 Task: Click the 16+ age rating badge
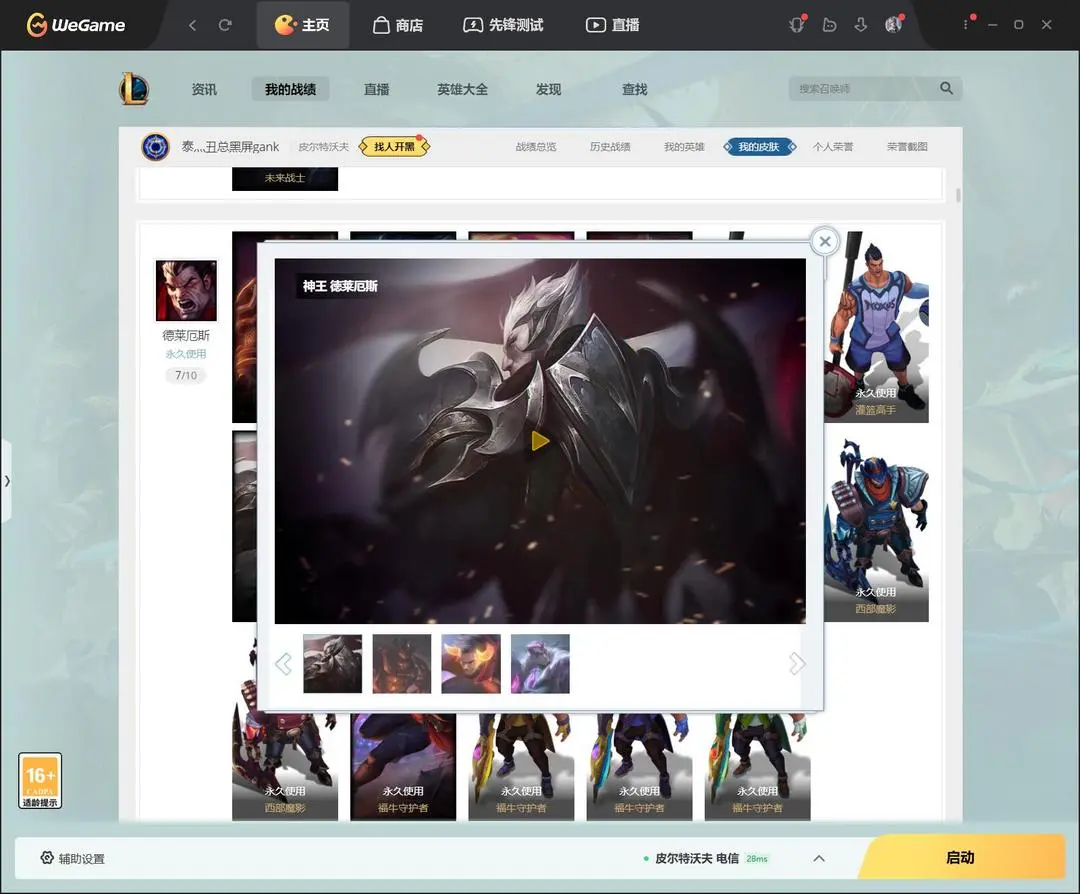pyautogui.click(x=40, y=780)
